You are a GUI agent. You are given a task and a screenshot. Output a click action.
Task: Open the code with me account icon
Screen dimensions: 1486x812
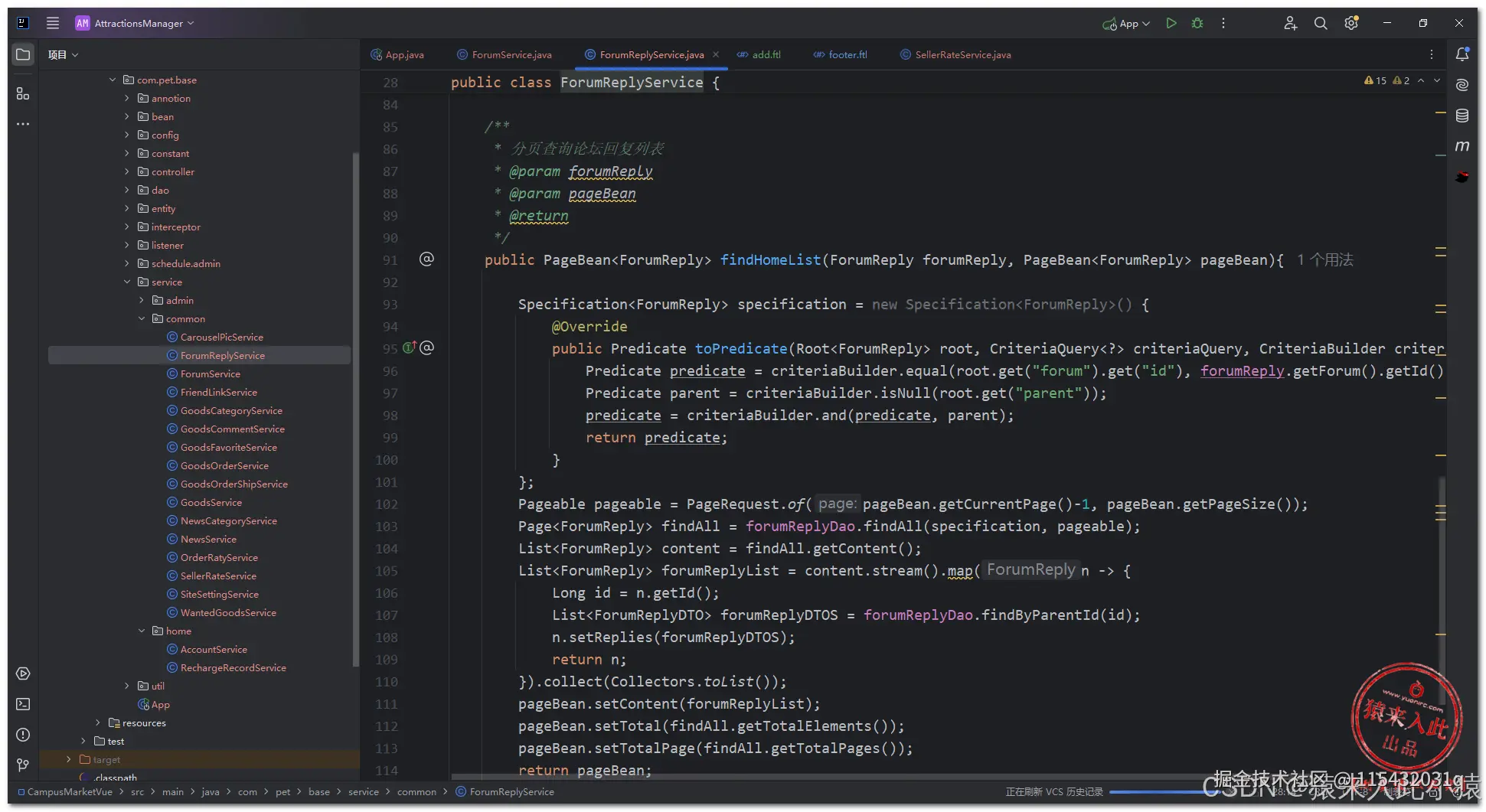point(1290,23)
